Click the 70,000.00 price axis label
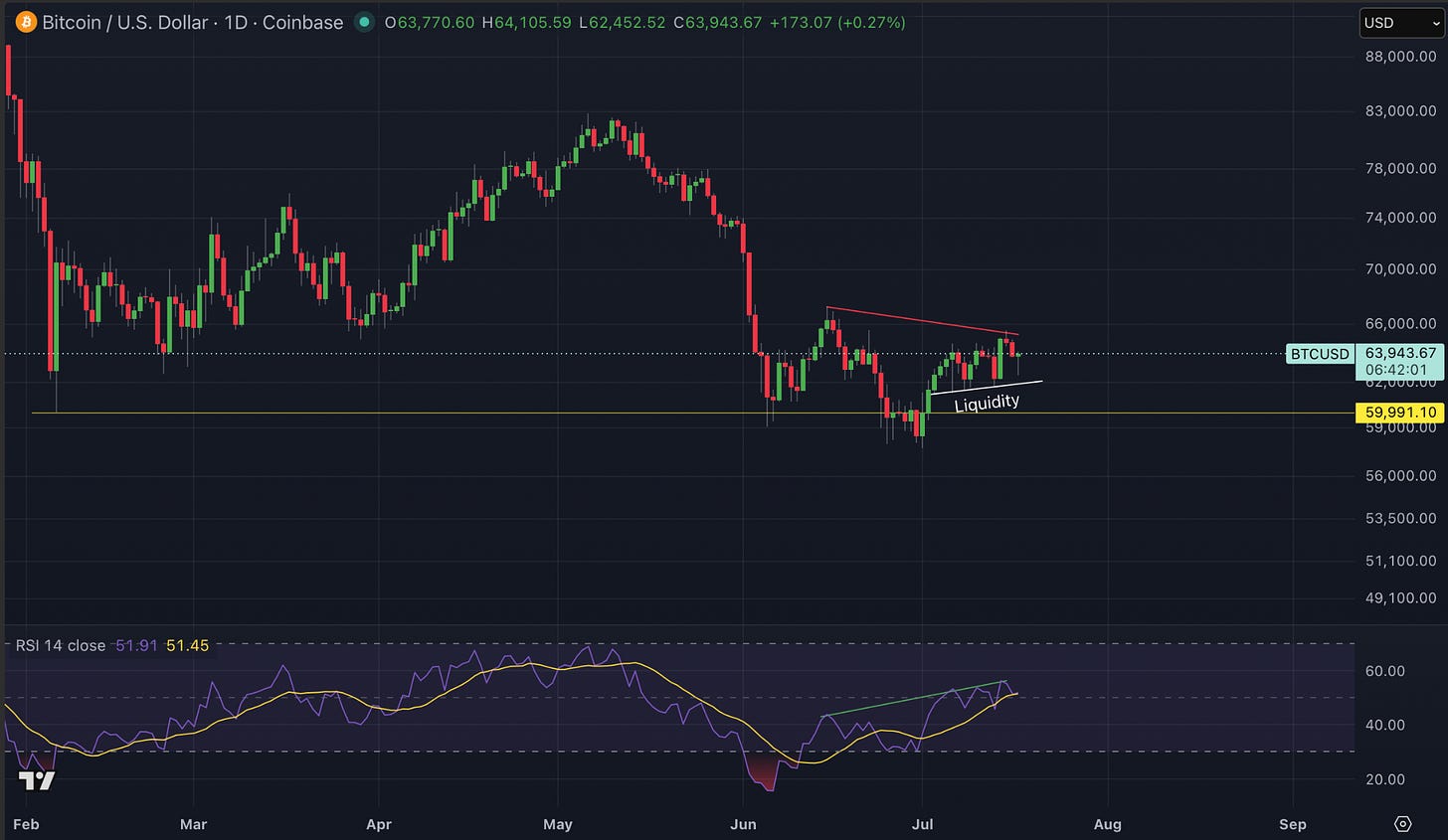 [1400, 268]
